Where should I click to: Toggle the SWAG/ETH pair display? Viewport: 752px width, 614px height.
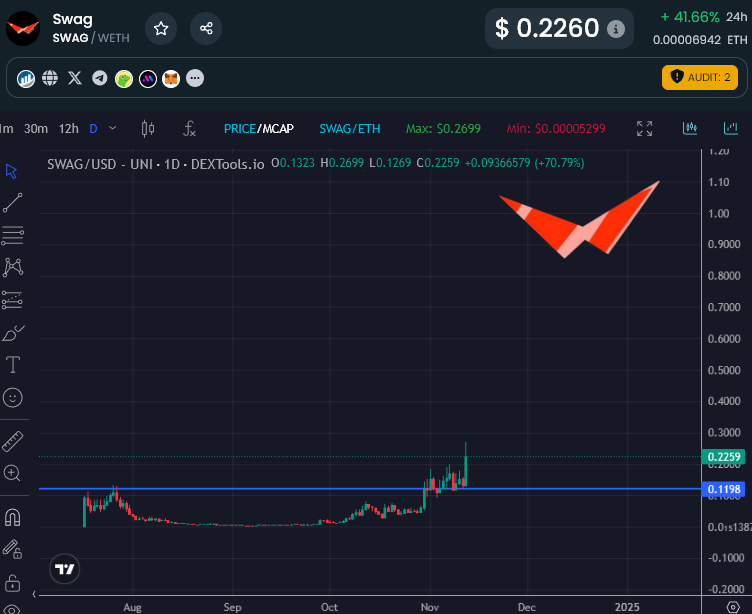click(x=350, y=129)
